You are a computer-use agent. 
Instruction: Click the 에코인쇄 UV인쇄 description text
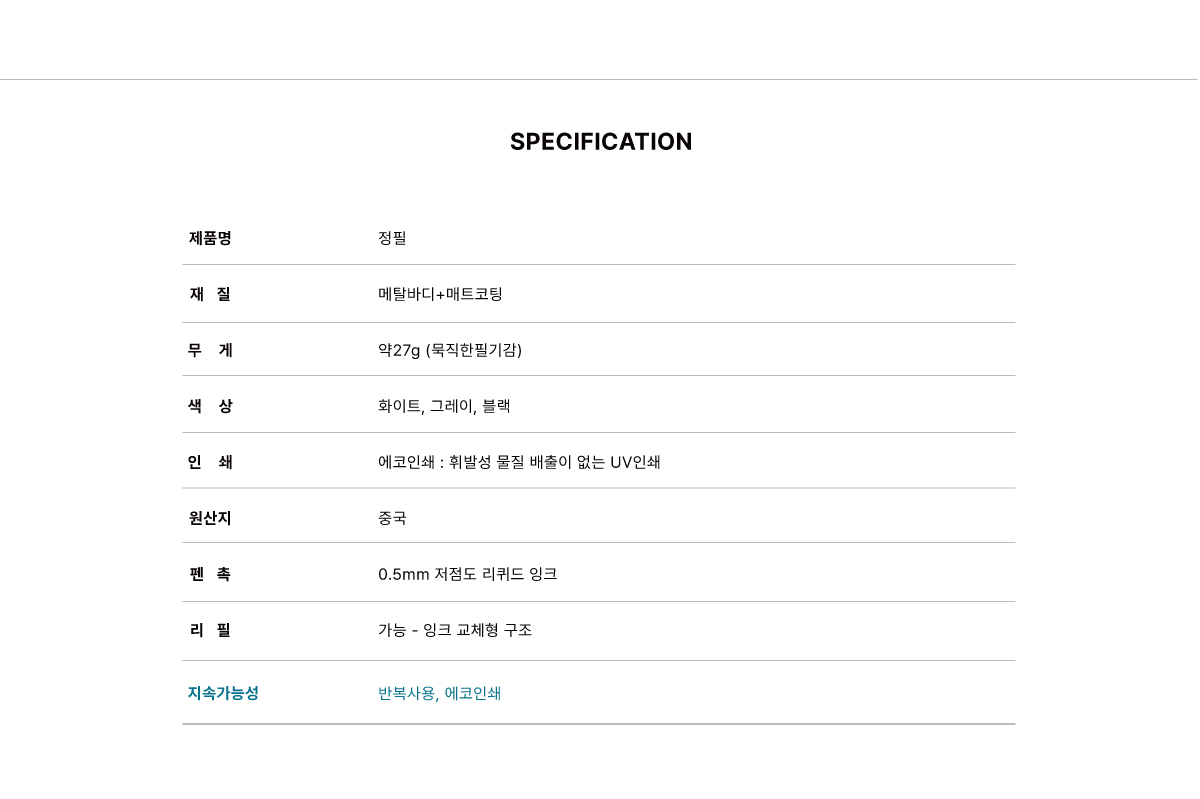(519, 462)
